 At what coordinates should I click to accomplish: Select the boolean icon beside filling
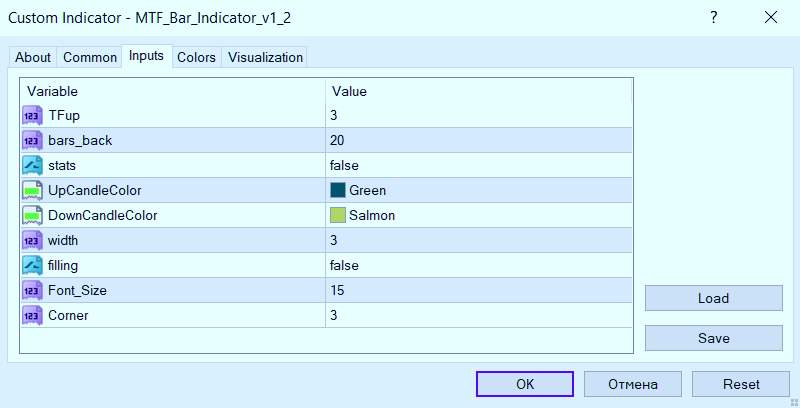pos(31,265)
